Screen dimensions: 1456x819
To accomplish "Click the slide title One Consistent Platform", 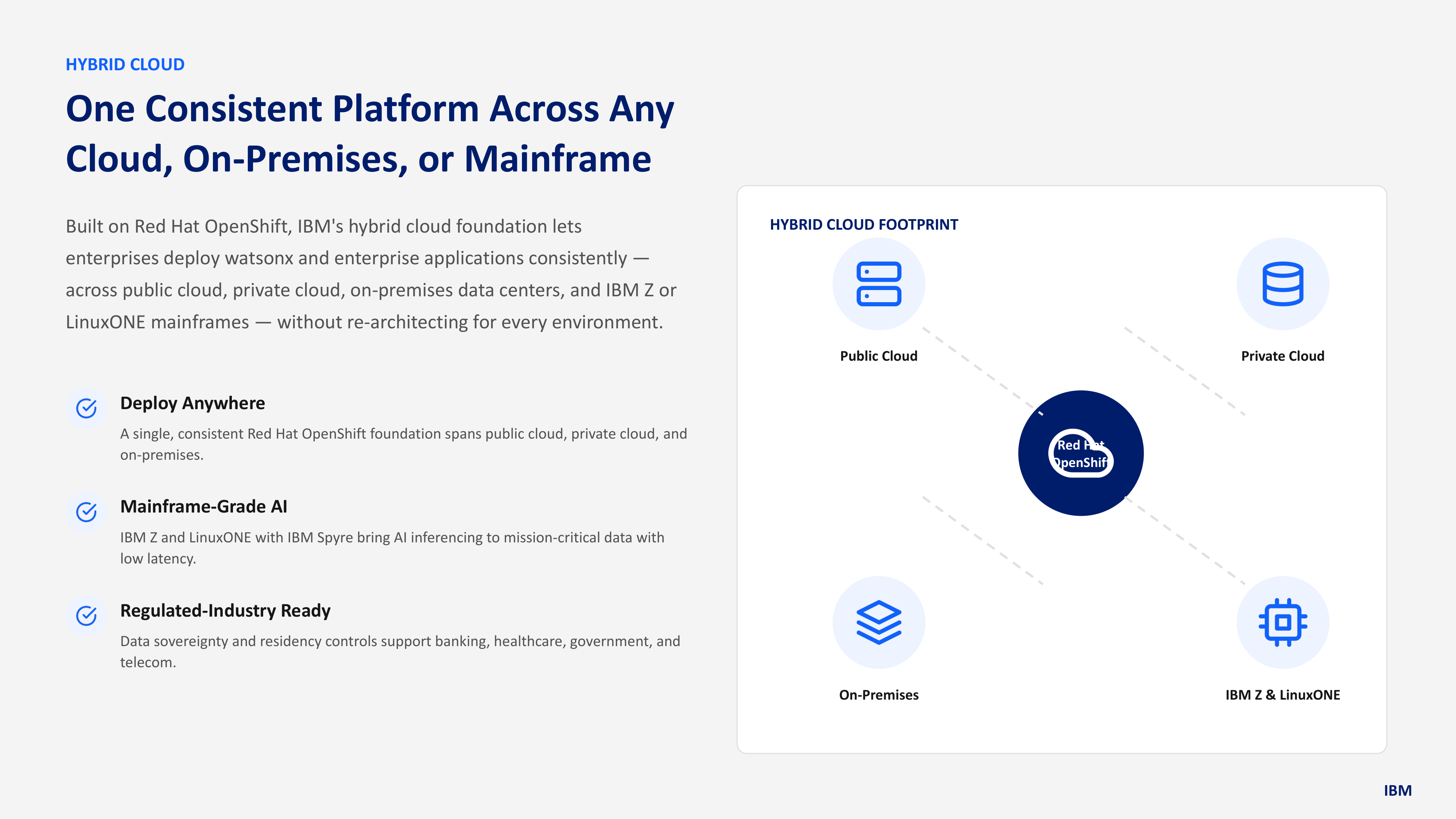I will [370, 133].
